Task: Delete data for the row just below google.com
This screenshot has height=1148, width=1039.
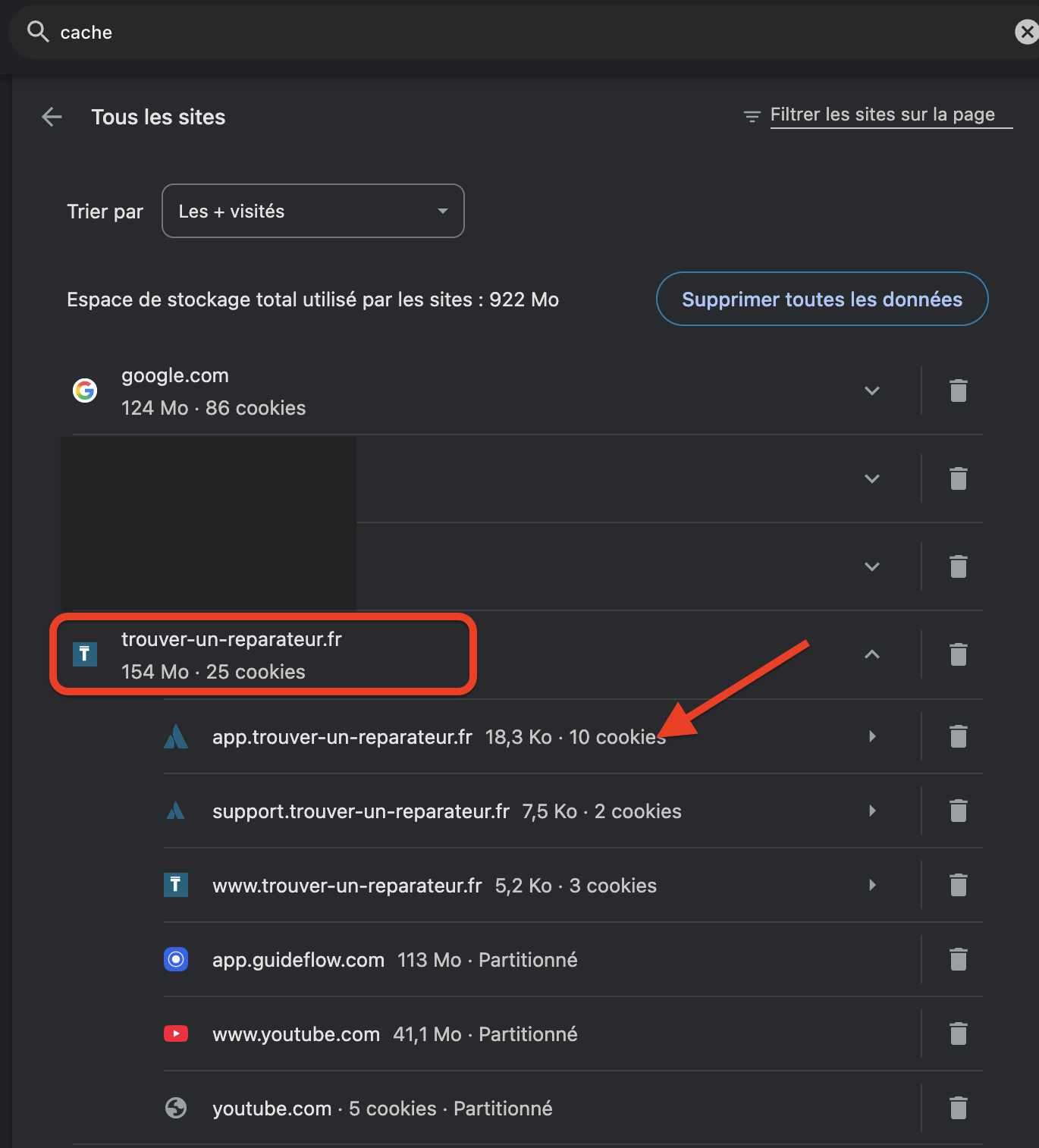Action: [959, 478]
